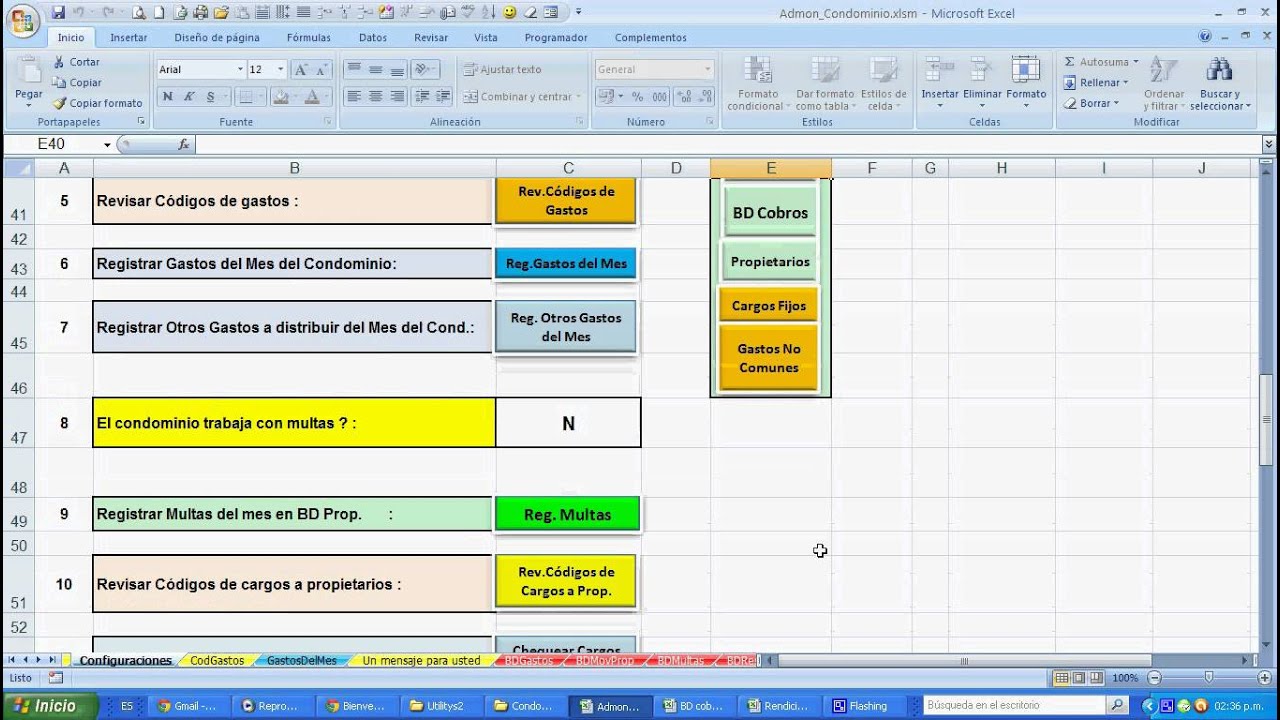The height and width of the screenshot is (720, 1280).
Task: Switch to the CodGastos sheet tab
Action: 217,660
